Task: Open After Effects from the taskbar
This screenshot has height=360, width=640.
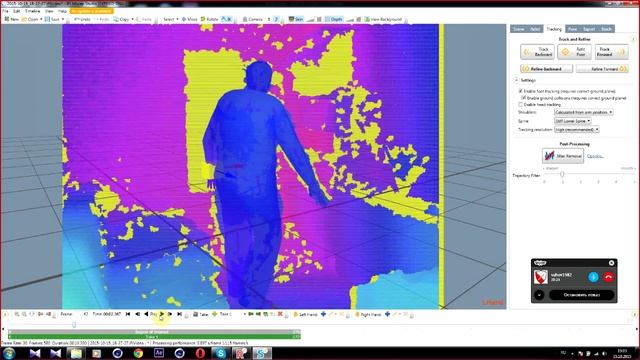Action: [159, 353]
